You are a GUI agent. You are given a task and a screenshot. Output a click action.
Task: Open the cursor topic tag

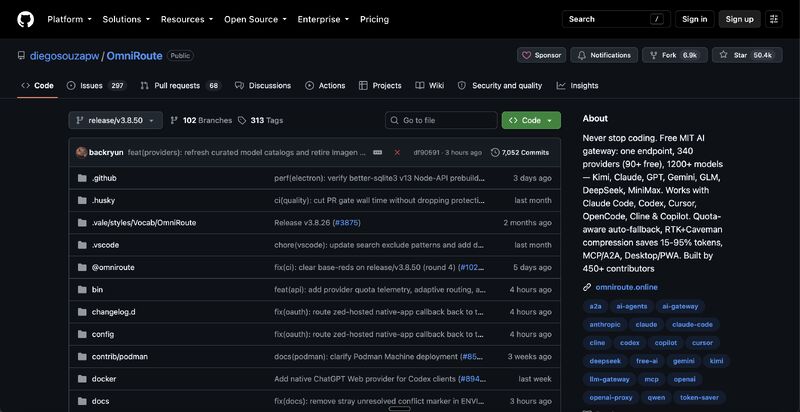click(703, 343)
